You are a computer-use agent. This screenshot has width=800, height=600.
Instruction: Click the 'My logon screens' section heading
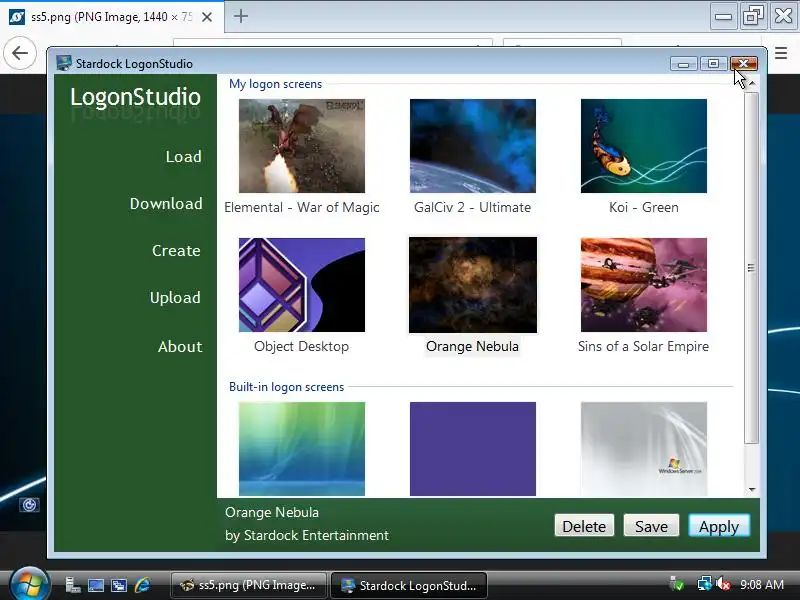point(276,84)
